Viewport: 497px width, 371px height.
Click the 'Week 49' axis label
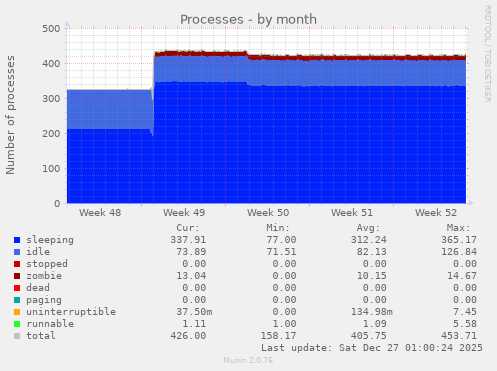click(184, 213)
